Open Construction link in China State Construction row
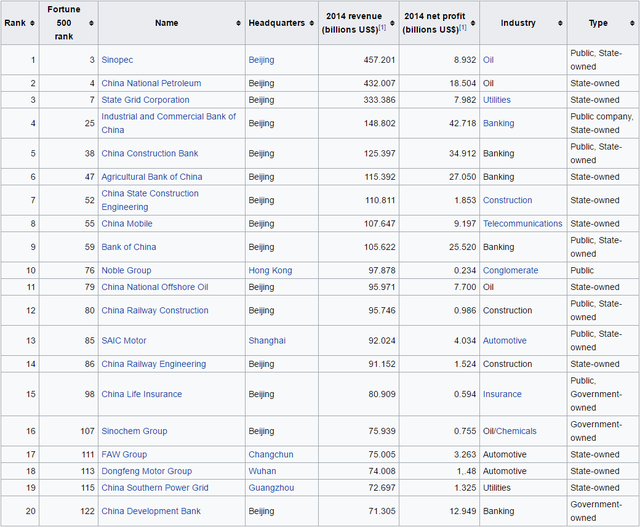This screenshot has width=640, height=527. point(507,200)
